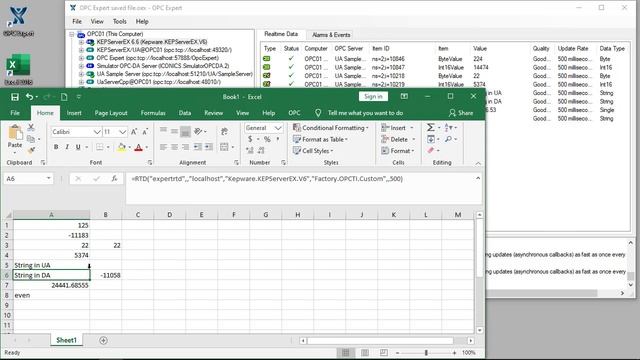This screenshot has height=360, width=640.
Task: Click the Share button
Action: point(461,113)
